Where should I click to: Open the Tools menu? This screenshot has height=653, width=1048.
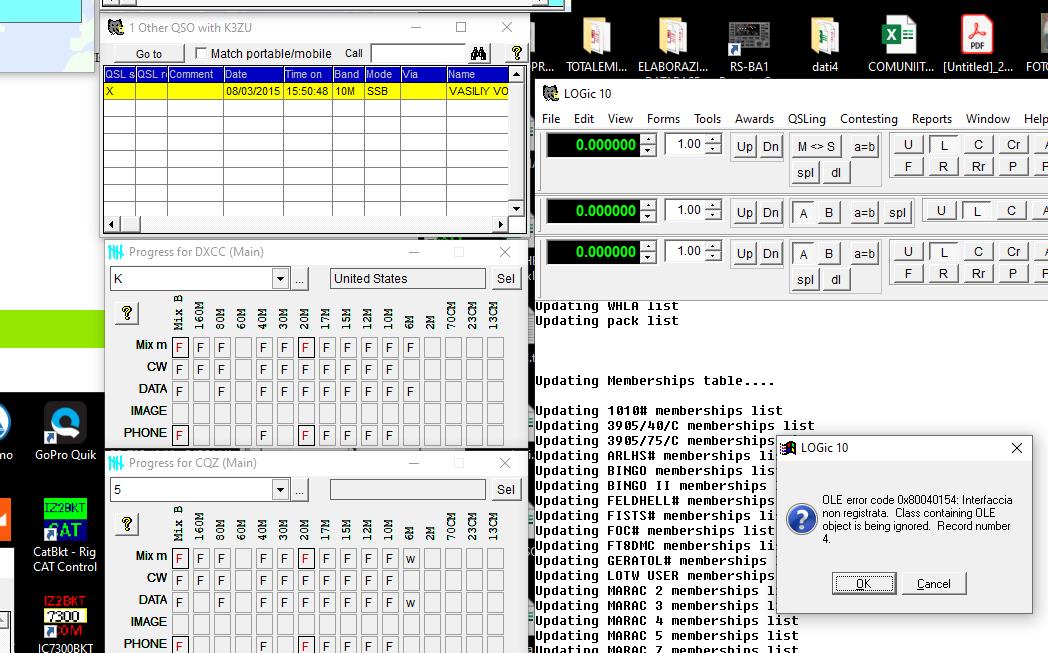coord(707,119)
